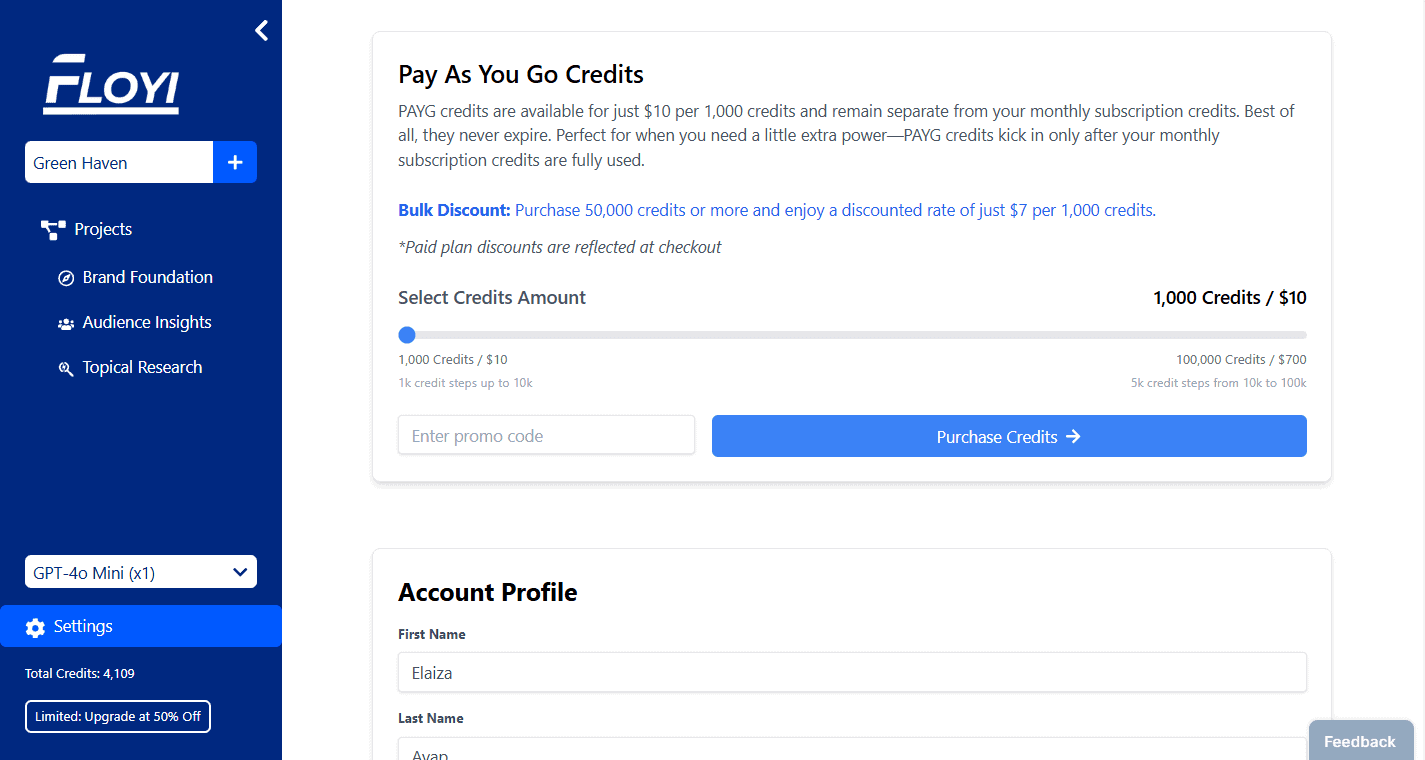Open Topical Research section
This screenshot has height=760, width=1425.
142,367
